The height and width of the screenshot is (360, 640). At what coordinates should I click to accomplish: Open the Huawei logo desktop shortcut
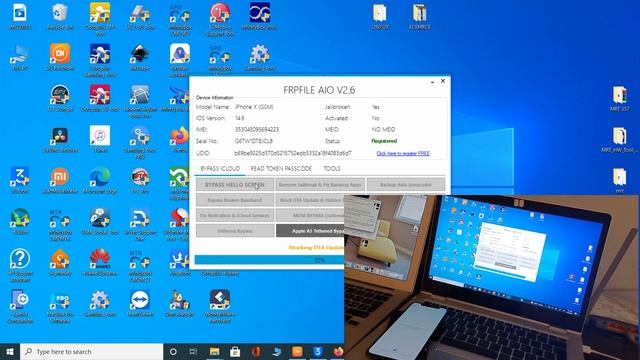click(x=100, y=263)
